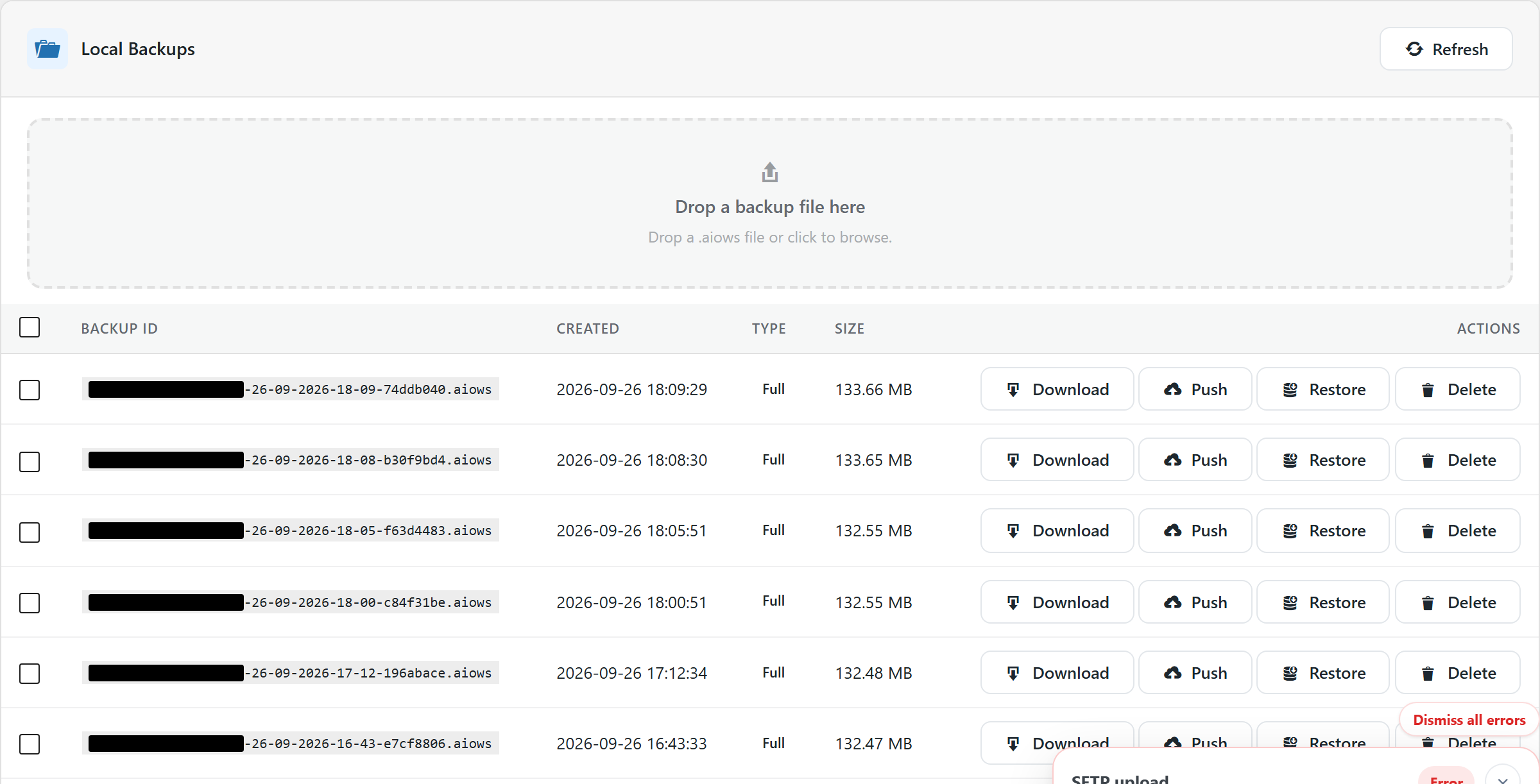The height and width of the screenshot is (784, 1540).
Task: Push the 74ddb040 backup to remote
Action: 1195,389
